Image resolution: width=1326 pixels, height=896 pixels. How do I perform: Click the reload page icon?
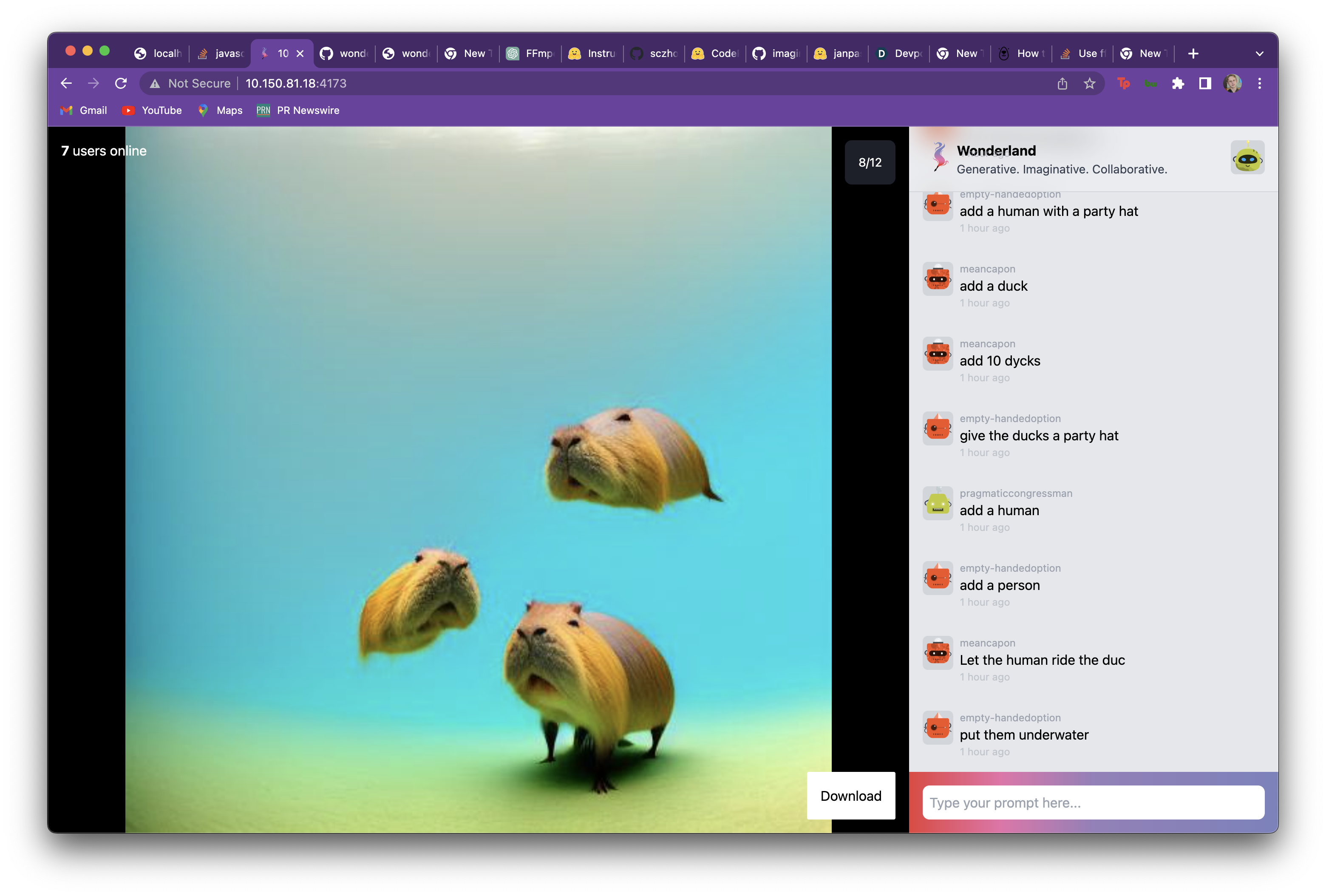click(121, 84)
